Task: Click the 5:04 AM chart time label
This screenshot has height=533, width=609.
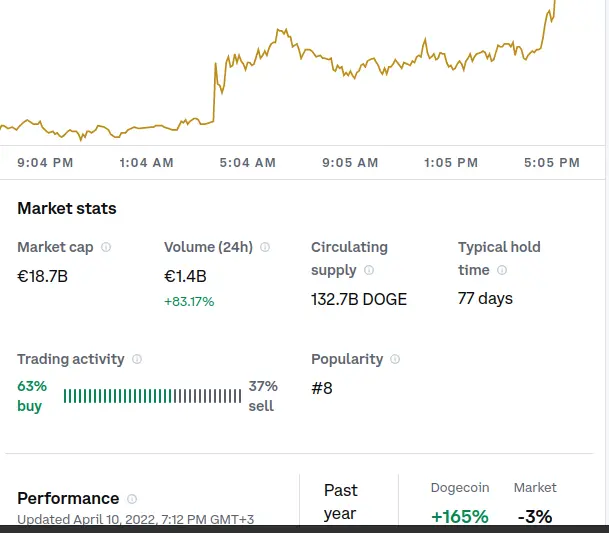Action: coord(248,162)
